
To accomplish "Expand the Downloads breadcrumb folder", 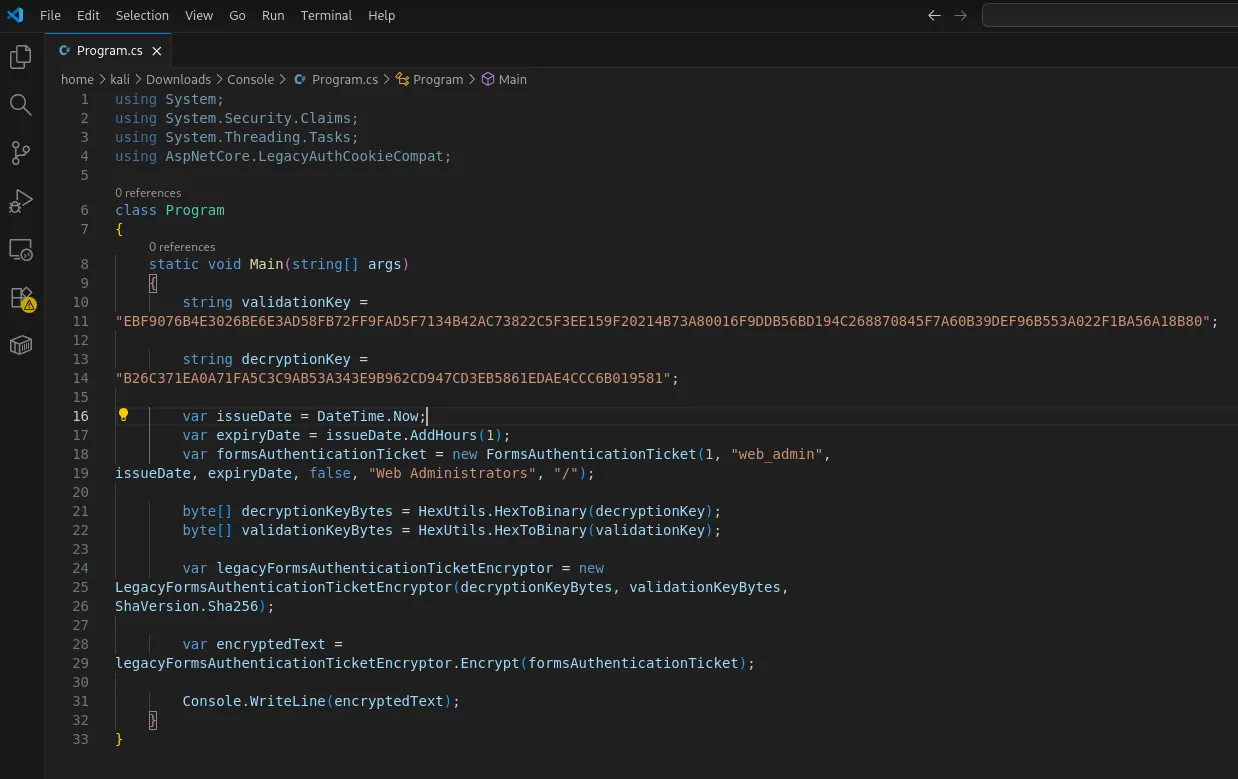I will coord(178,79).
